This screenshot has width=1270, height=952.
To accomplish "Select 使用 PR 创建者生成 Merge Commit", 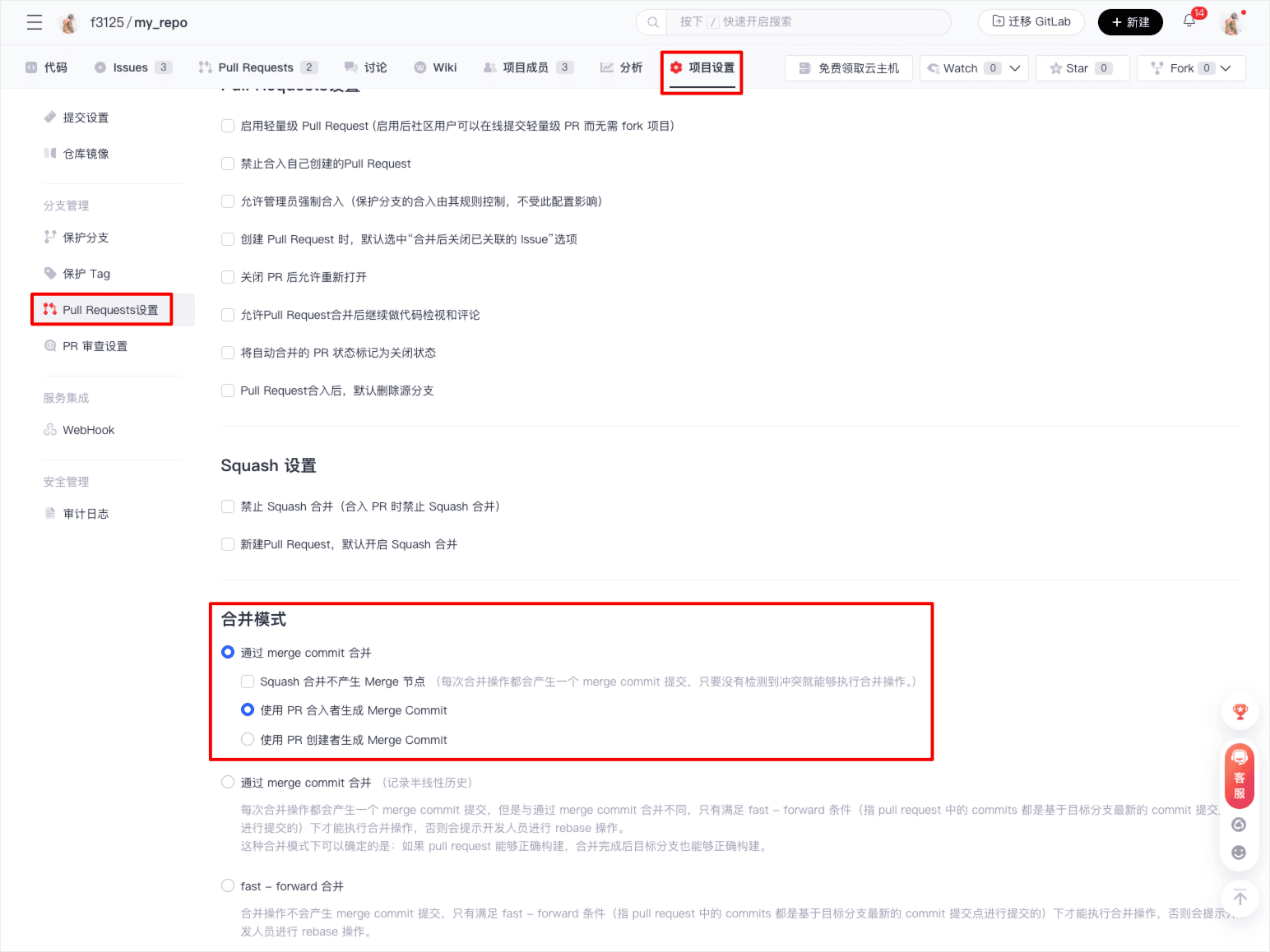I will [248, 739].
